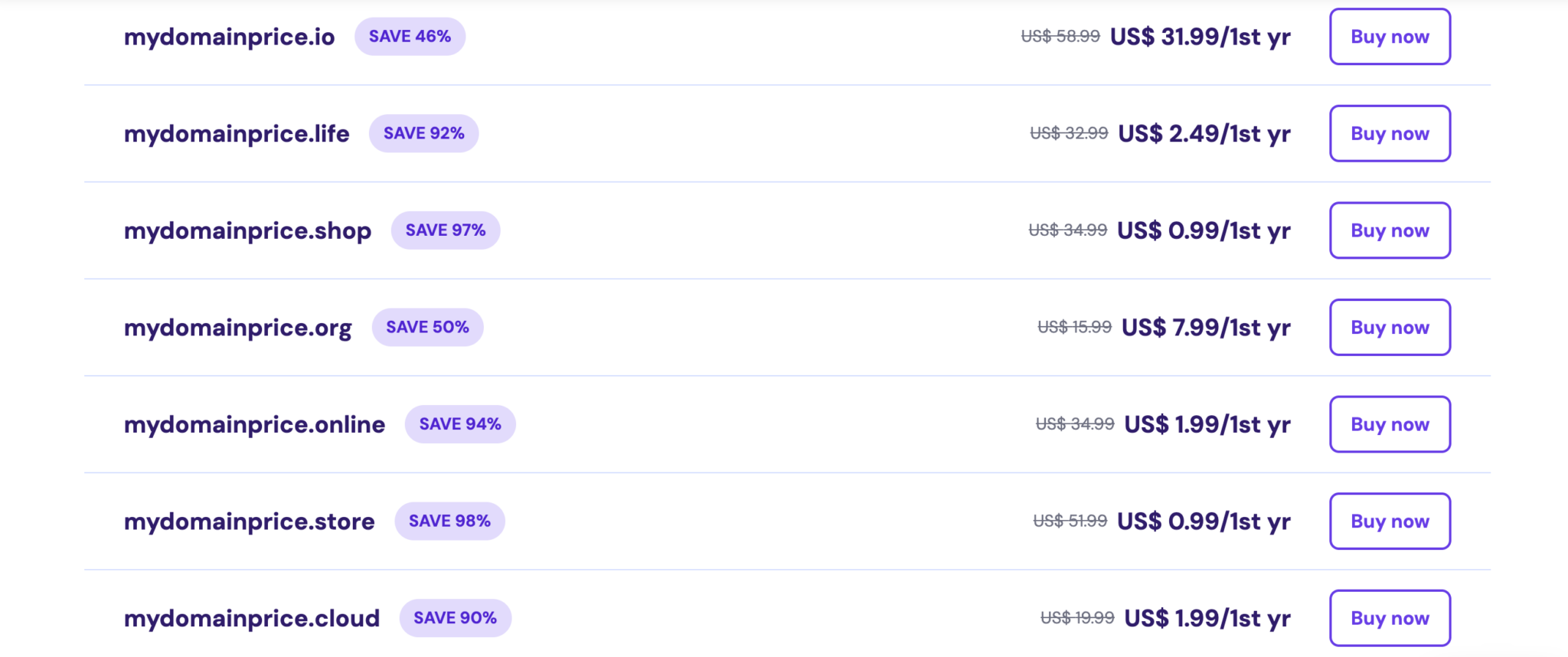Click the SAVE 97% badge

(x=446, y=230)
